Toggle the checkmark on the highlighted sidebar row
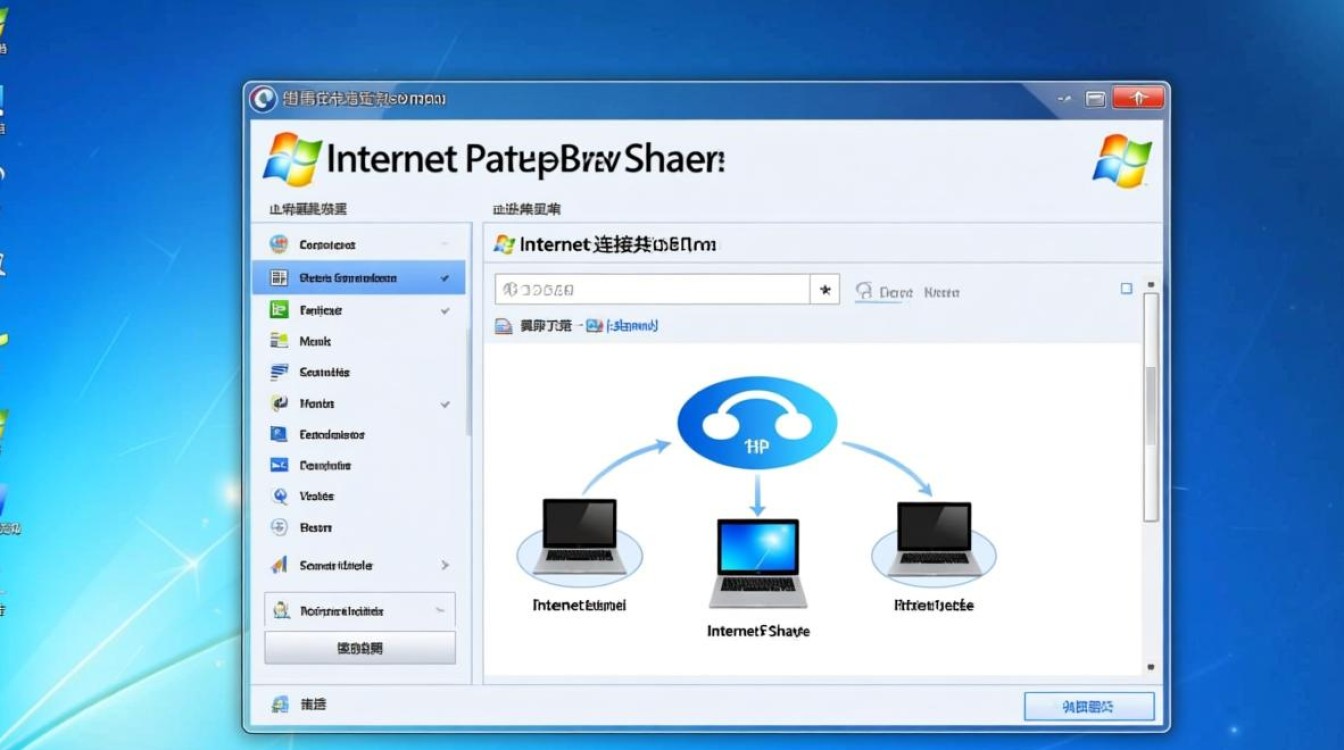 [x=445, y=278]
